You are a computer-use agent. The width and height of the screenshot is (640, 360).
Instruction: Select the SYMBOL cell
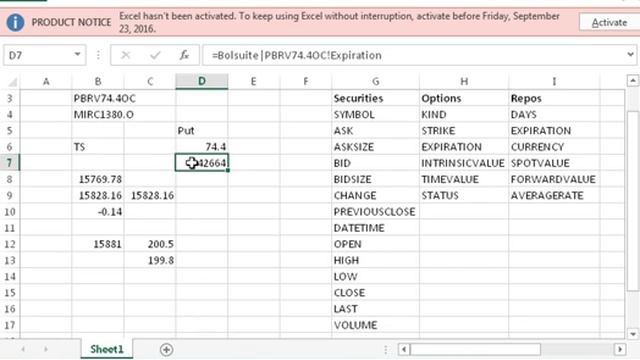pos(376,115)
